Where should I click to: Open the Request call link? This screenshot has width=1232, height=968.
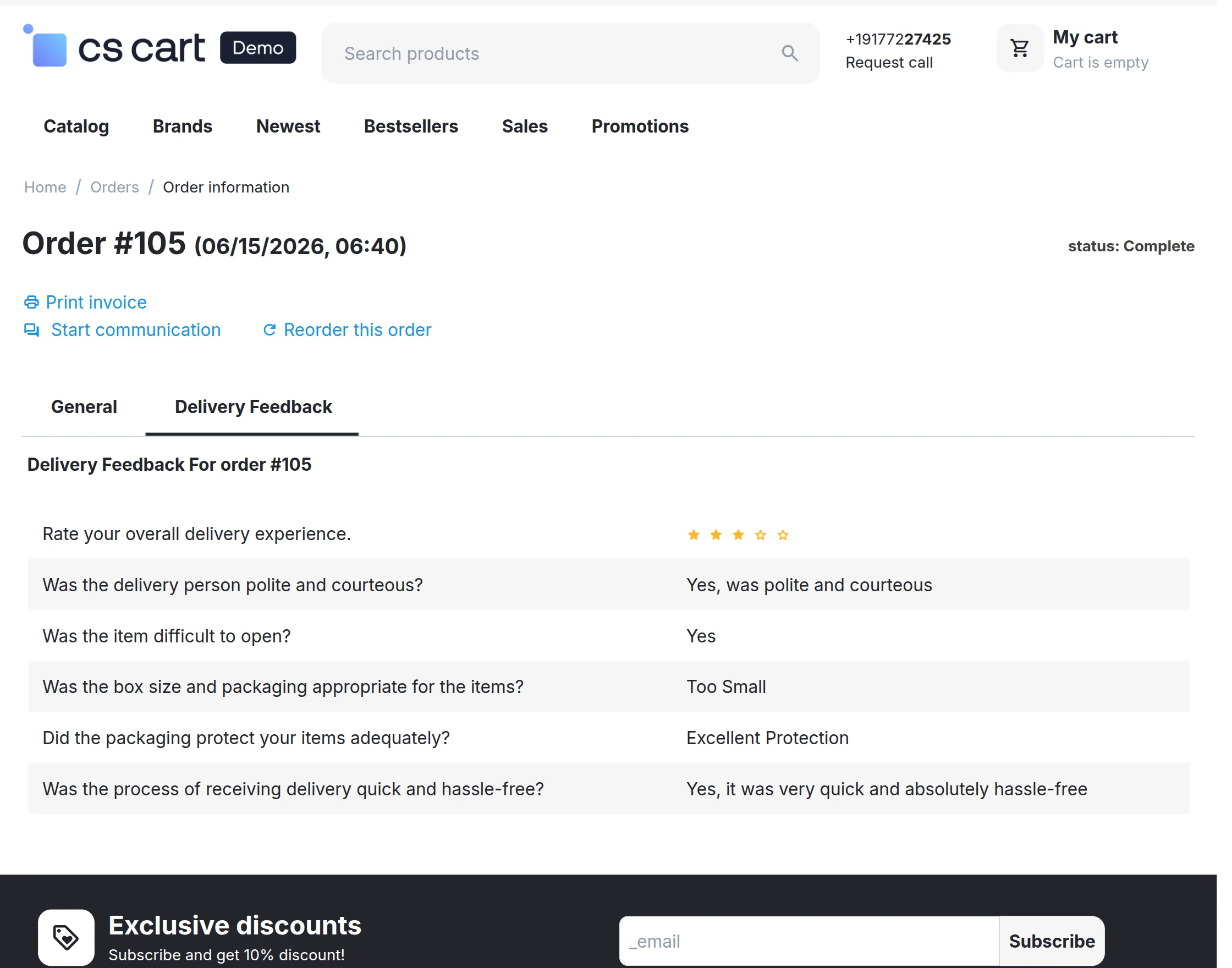click(x=889, y=62)
